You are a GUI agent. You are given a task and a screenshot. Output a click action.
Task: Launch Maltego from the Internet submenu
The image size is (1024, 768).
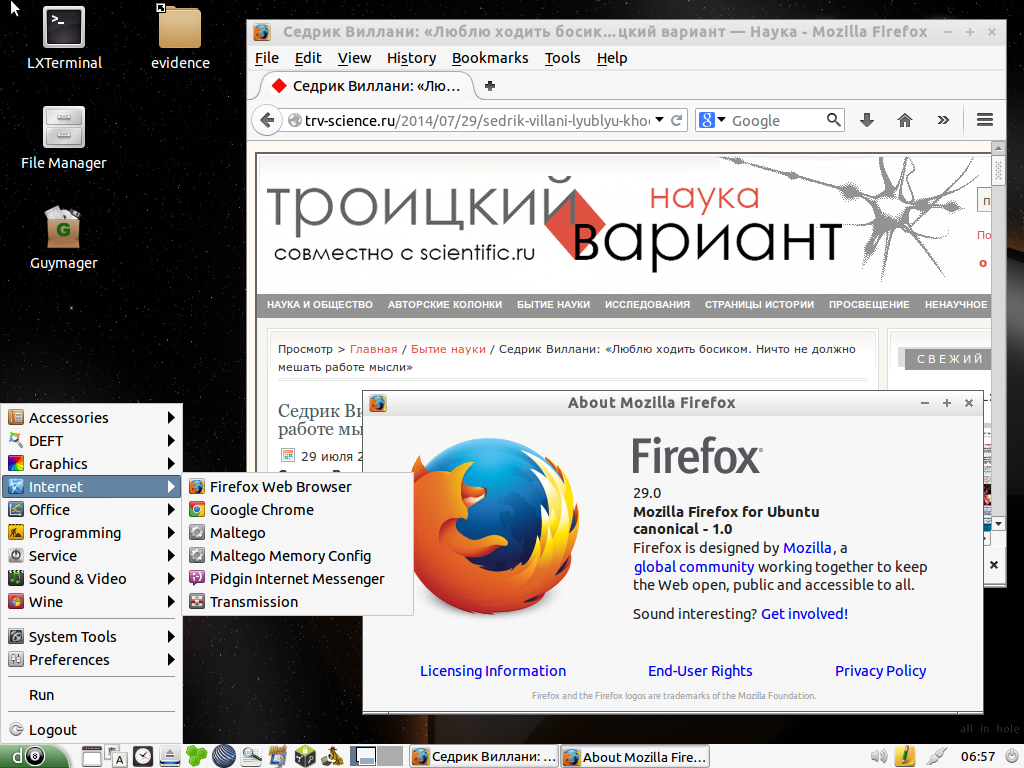[298, 533]
